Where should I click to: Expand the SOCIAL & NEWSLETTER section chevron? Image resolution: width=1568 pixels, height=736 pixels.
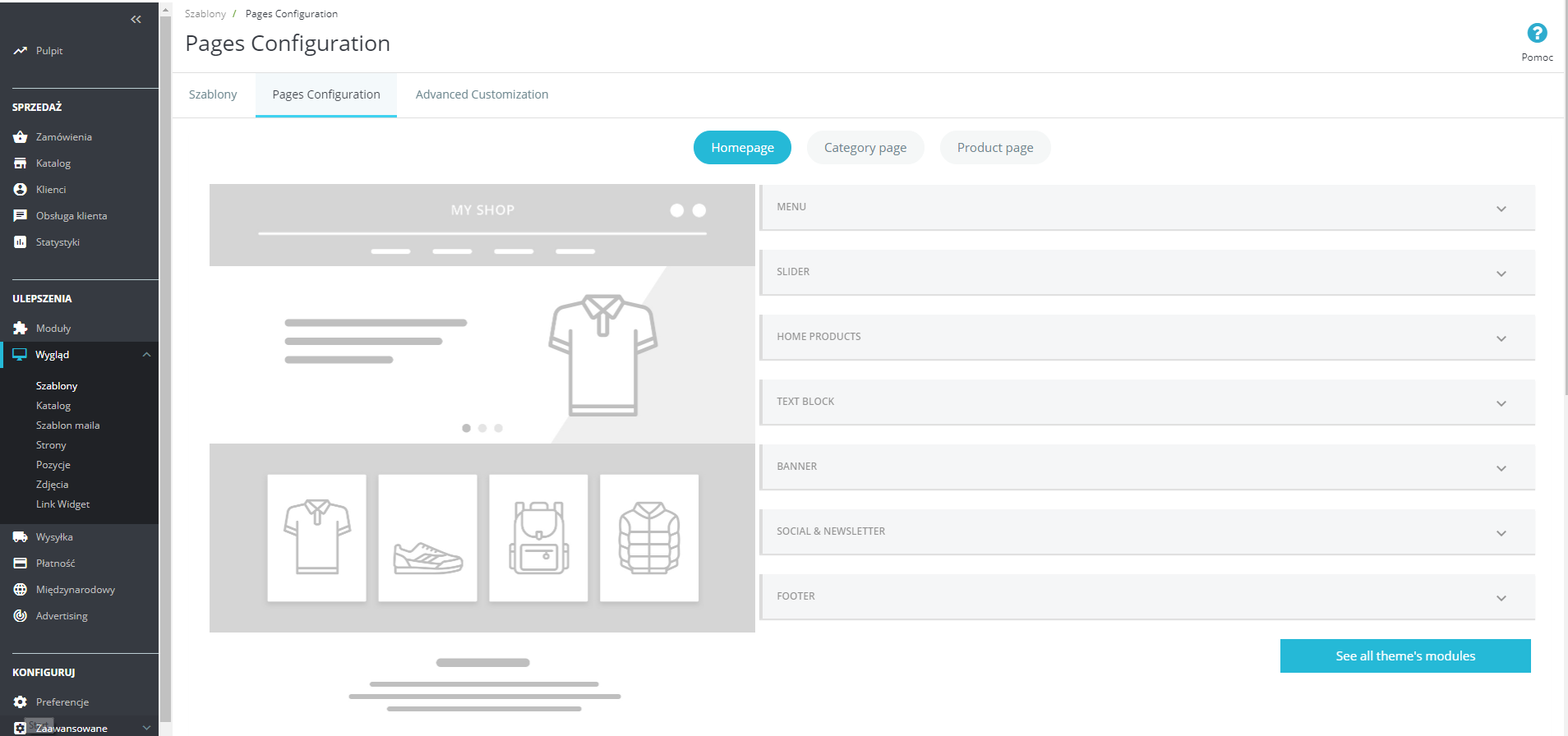(x=1501, y=533)
